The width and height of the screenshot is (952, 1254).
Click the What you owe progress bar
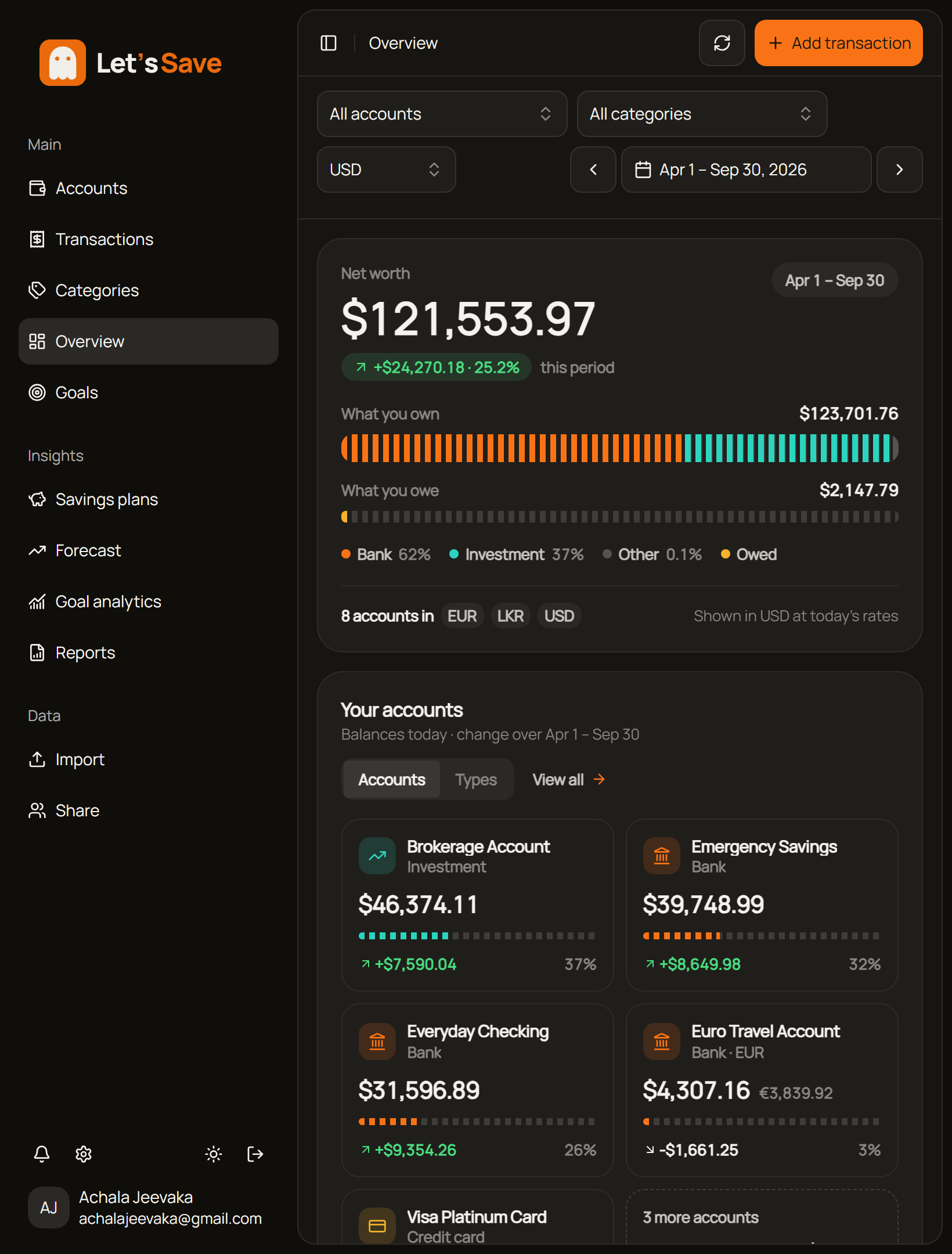pyautogui.click(x=619, y=517)
